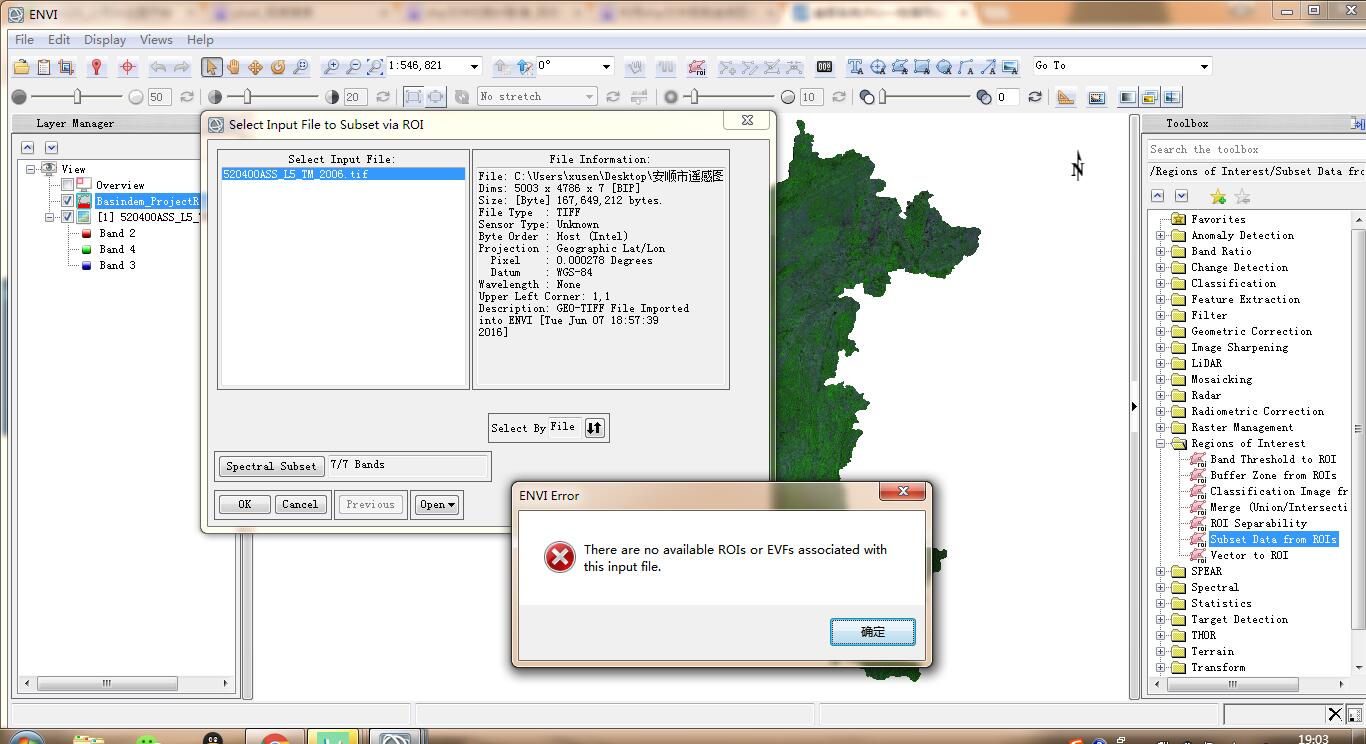Open the Go To dropdown
Viewport: 1366px width, 744px height.
1204,66
